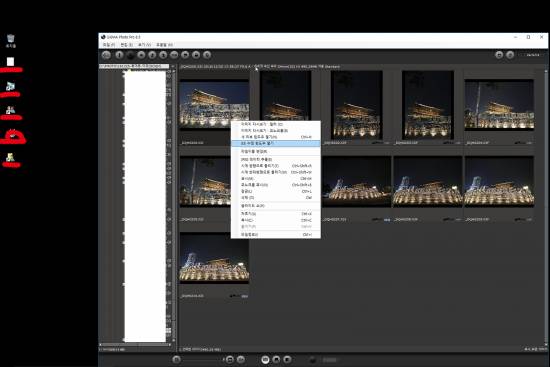Screen dimensions: 550x367
Task: Click the seventh, wide-glyph icon in the top toolbar
Action: pyautogui.click(x=174, y=55)
